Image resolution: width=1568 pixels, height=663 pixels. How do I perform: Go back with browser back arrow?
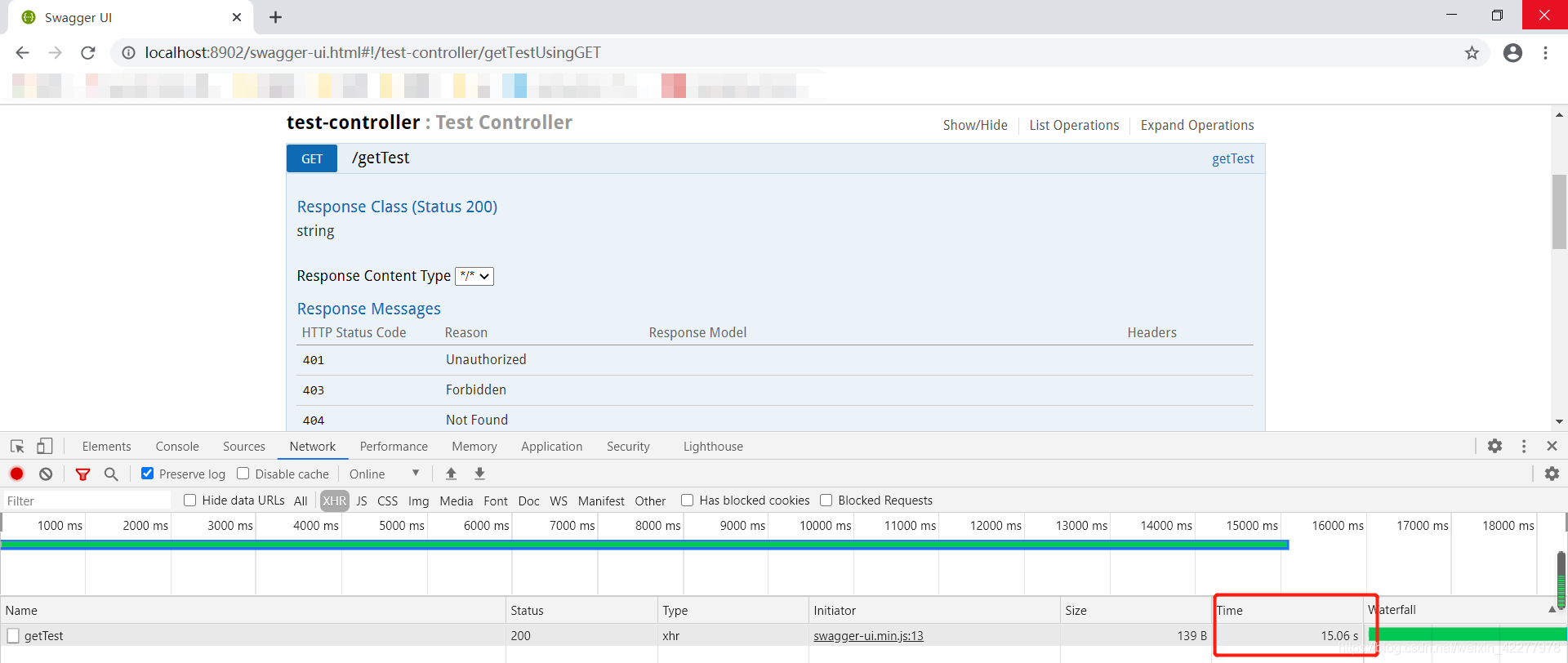(22, 53)
